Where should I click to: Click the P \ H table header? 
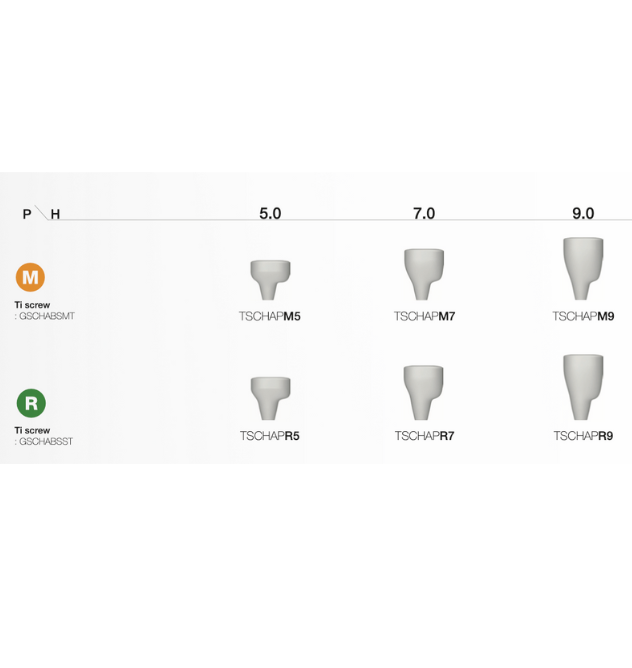coord(41,214)
